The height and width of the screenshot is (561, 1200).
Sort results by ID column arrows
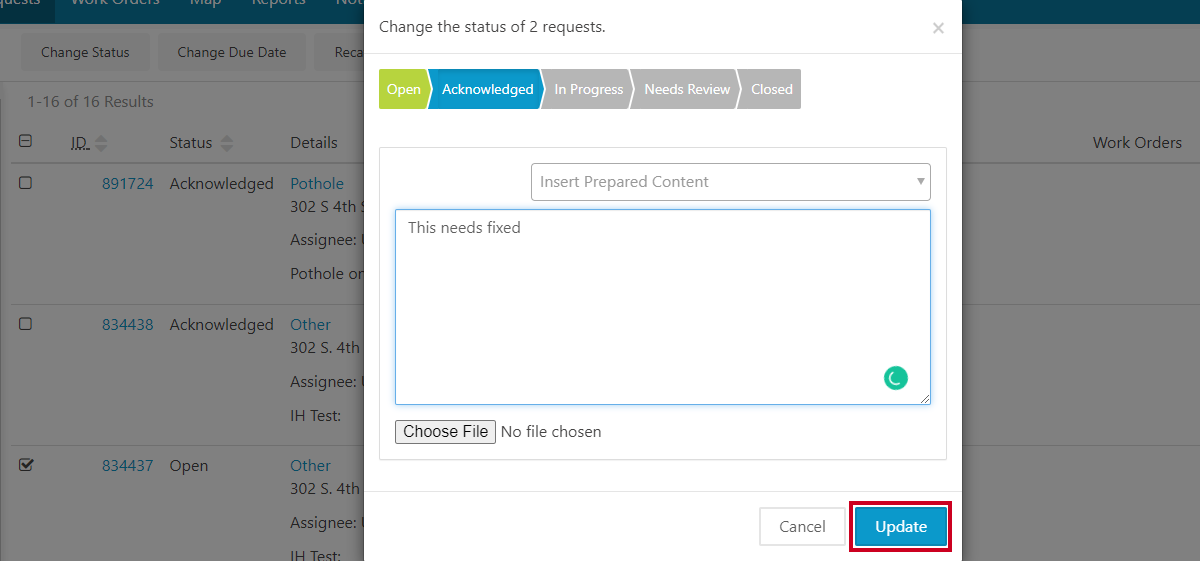pyautogui.click(x=101, y=143)
